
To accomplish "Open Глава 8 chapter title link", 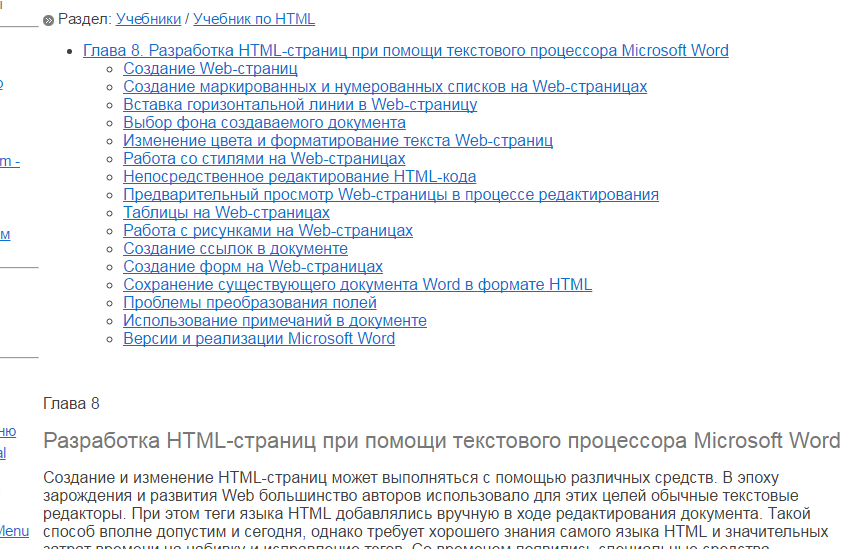I will tap(406, 51).
